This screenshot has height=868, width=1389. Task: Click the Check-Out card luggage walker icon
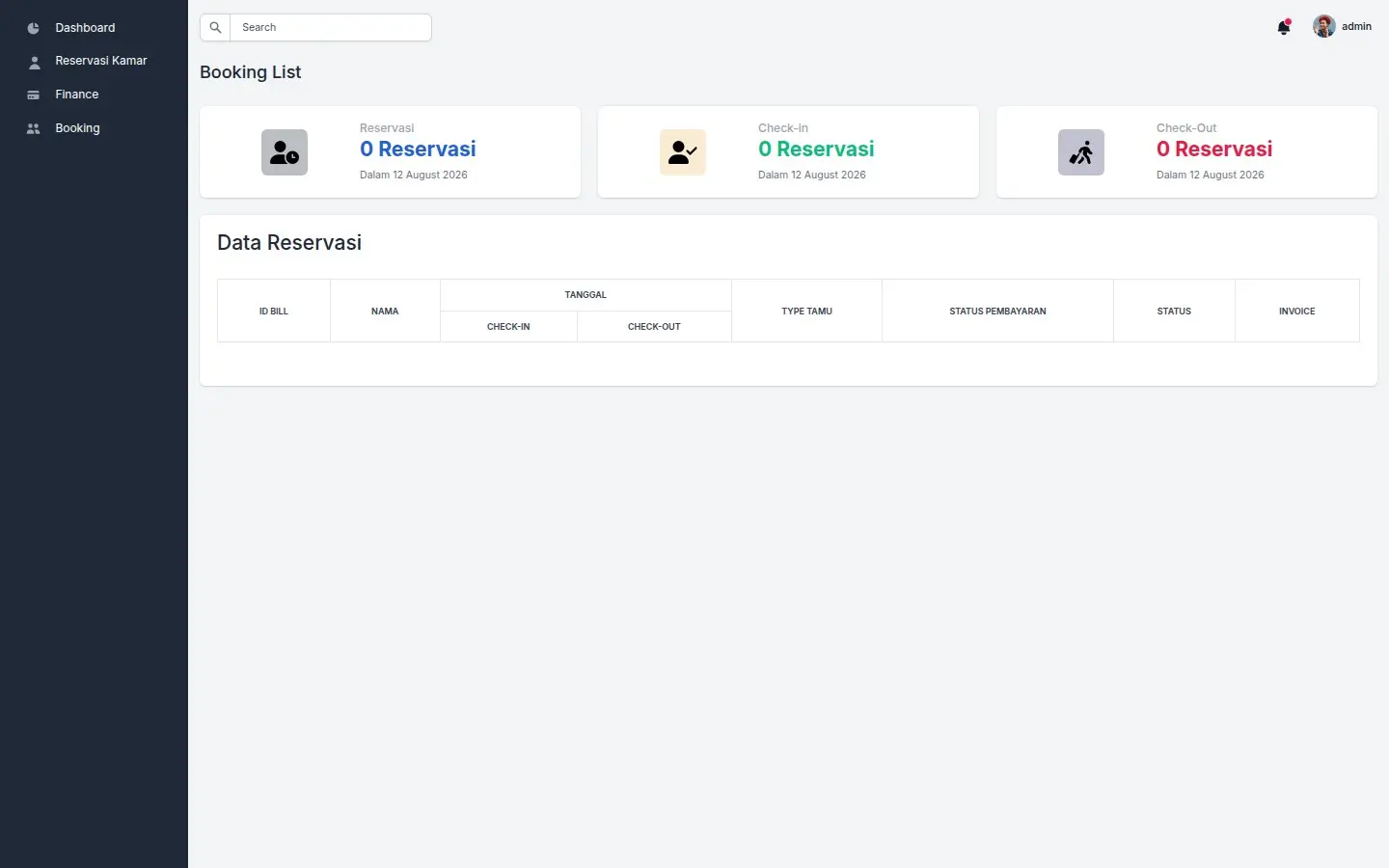click(1081, 152)
